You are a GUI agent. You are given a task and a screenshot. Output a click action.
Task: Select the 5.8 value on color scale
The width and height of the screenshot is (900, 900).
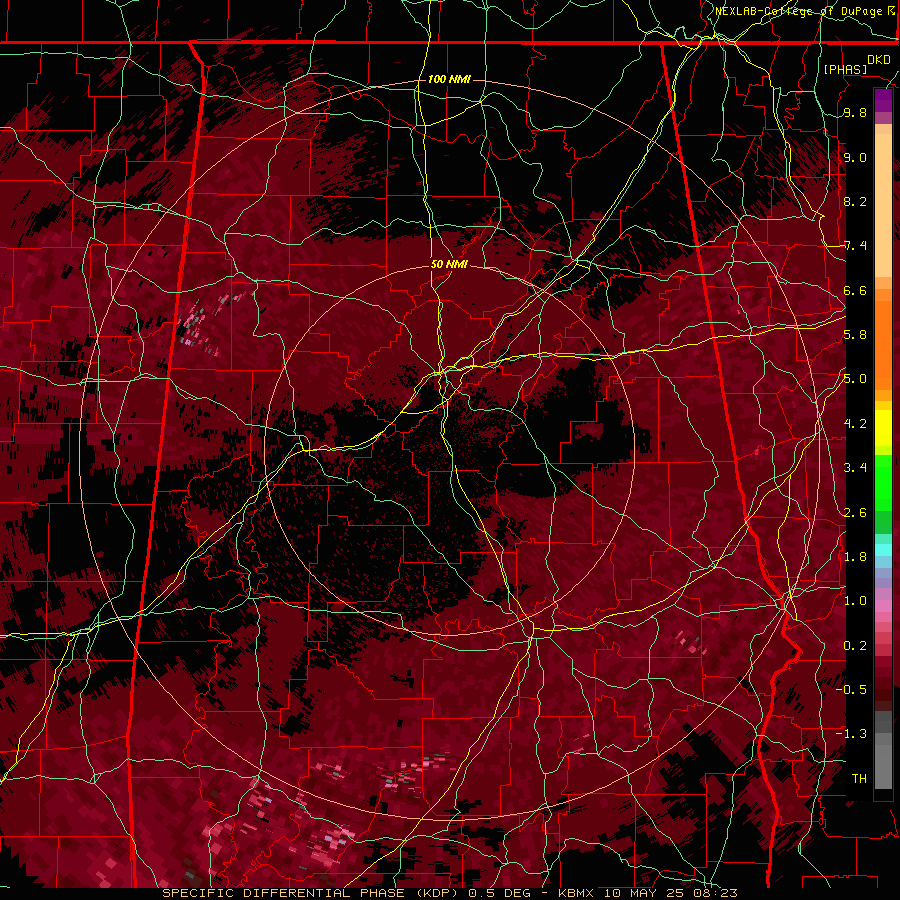pyautogui.click(x=855, y=335)
